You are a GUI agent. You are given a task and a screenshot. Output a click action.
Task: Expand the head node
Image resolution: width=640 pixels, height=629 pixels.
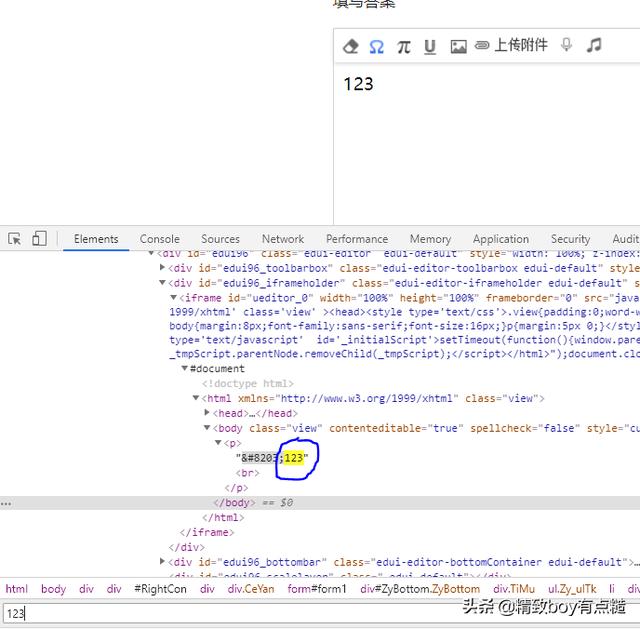(207, 413)
